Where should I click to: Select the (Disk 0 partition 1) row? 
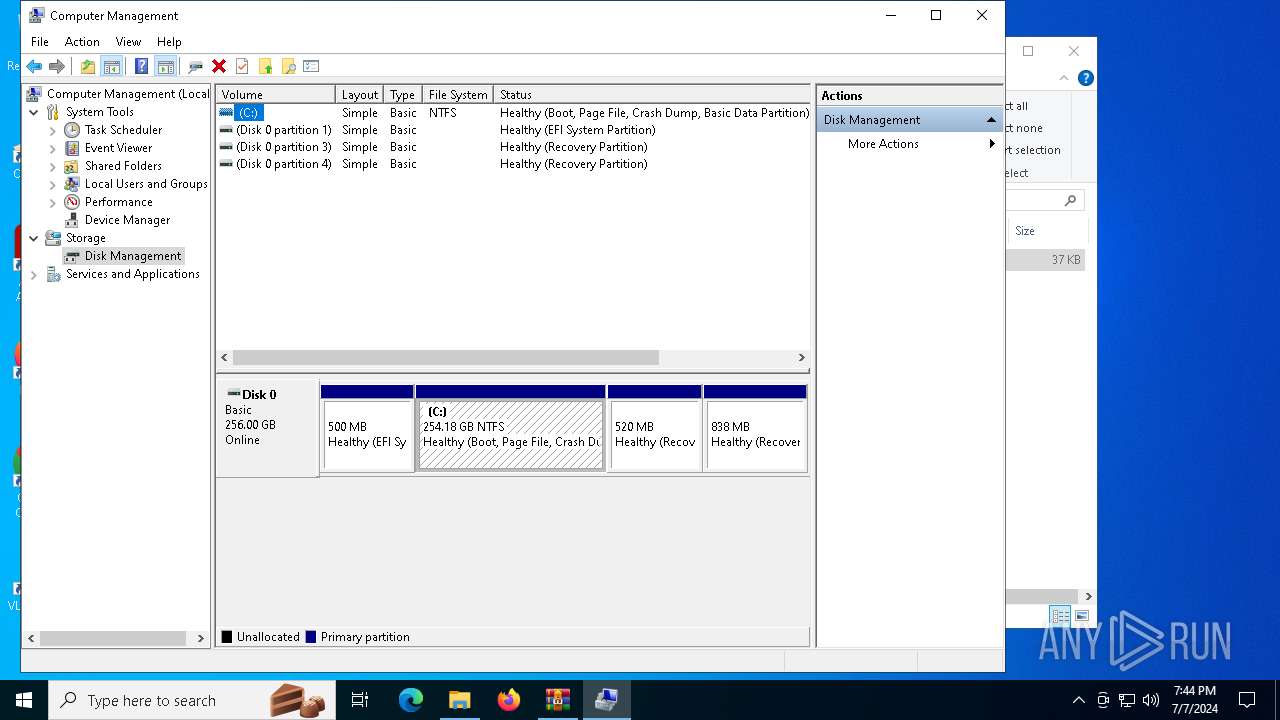(513, 130)
